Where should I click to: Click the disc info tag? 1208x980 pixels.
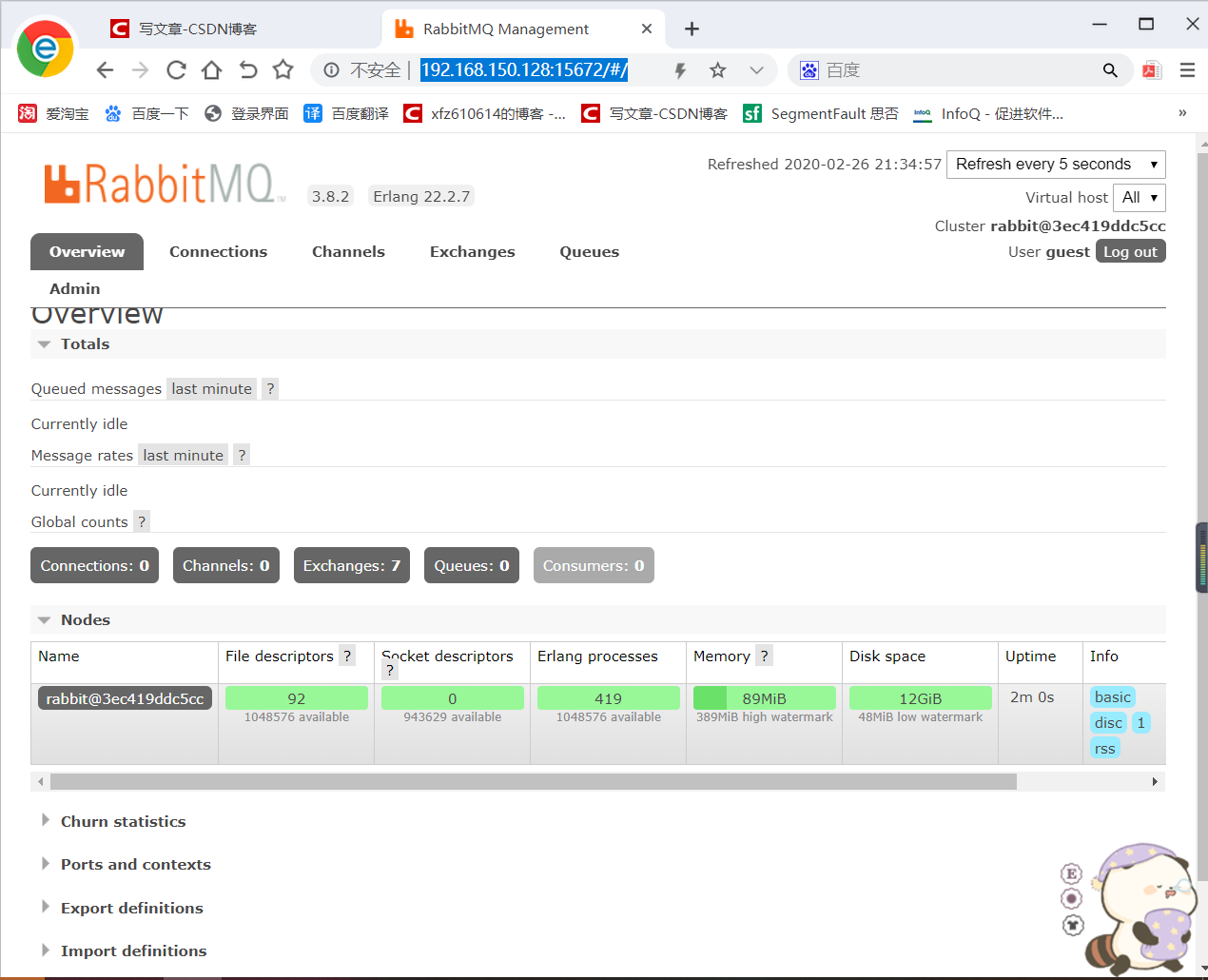click(1108, 722)
